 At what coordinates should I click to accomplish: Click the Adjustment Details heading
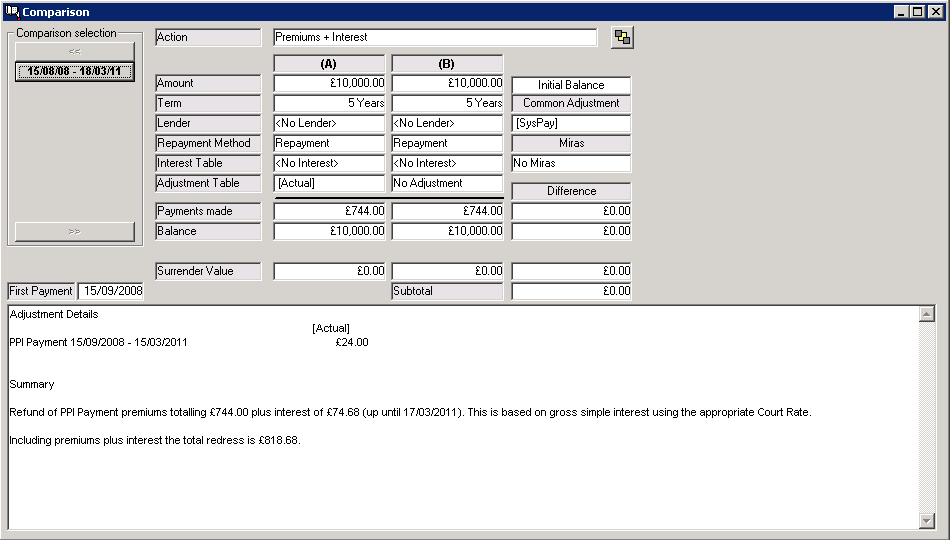coord(54,314)
